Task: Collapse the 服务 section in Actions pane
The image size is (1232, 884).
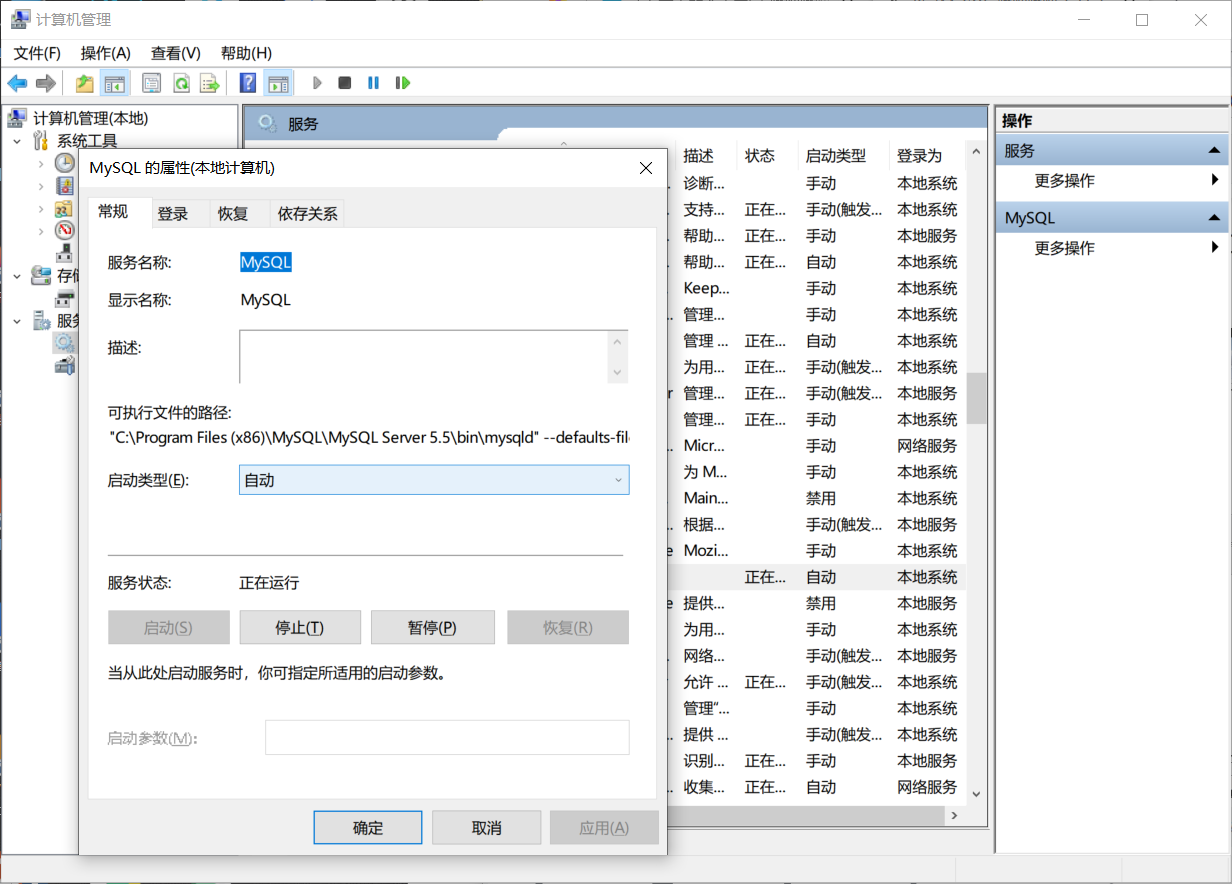Action: (1214, 151)
